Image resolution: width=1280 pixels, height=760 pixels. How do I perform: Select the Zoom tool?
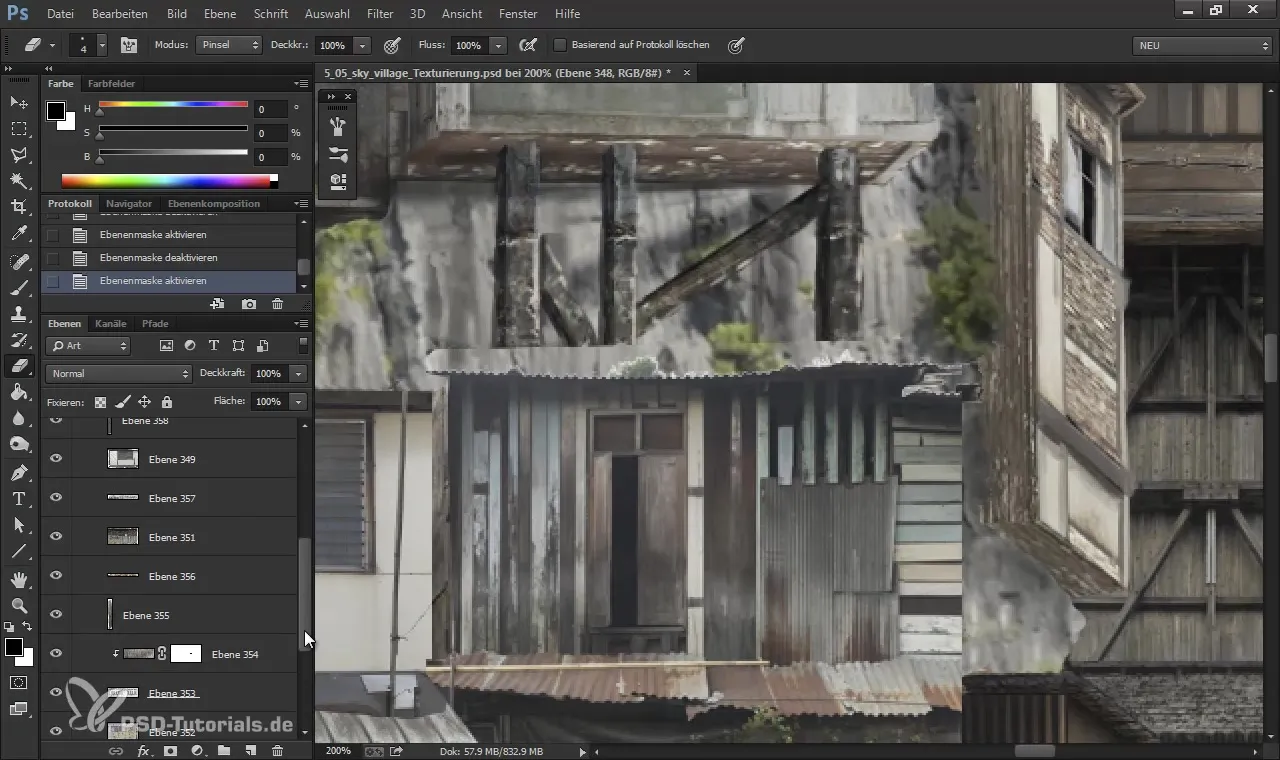click(19, 606)
